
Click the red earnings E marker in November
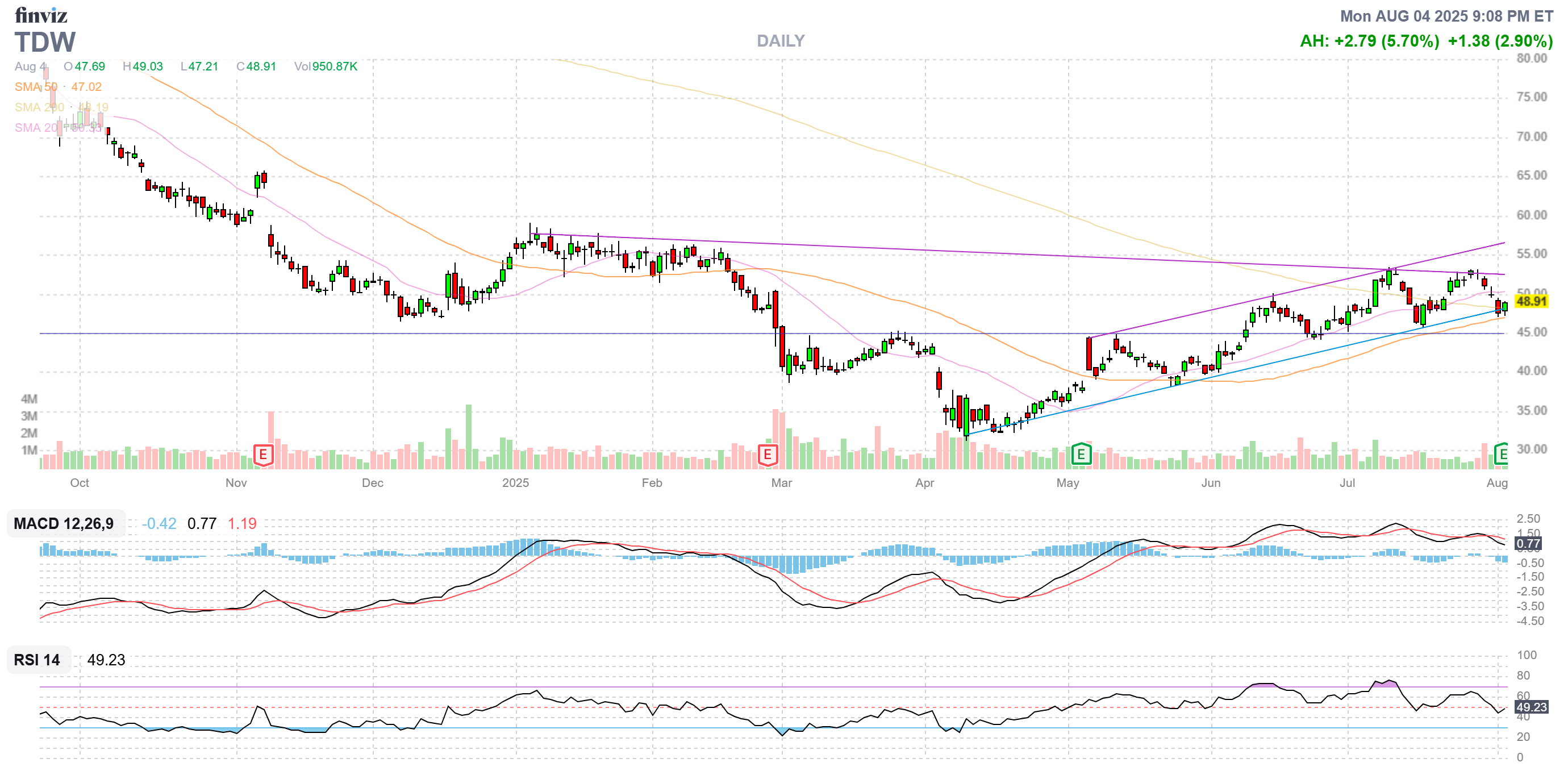coord(262,454)
